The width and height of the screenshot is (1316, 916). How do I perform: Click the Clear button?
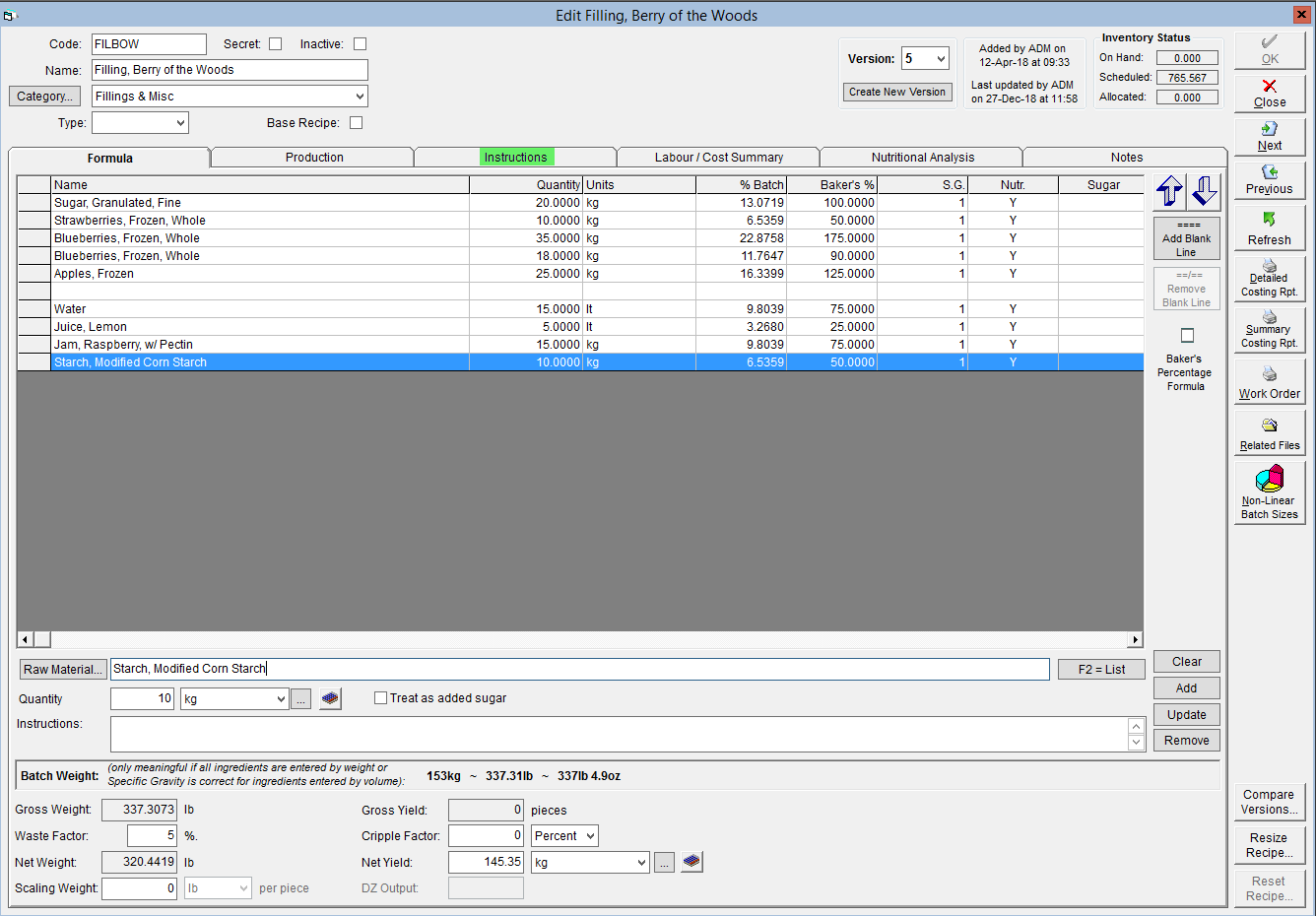pos(1187,662)
